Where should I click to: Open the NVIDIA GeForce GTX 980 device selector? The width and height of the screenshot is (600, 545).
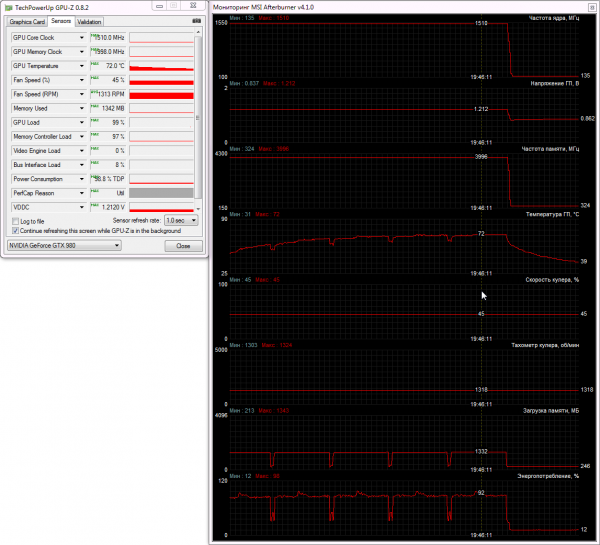[x=64, y=245]
